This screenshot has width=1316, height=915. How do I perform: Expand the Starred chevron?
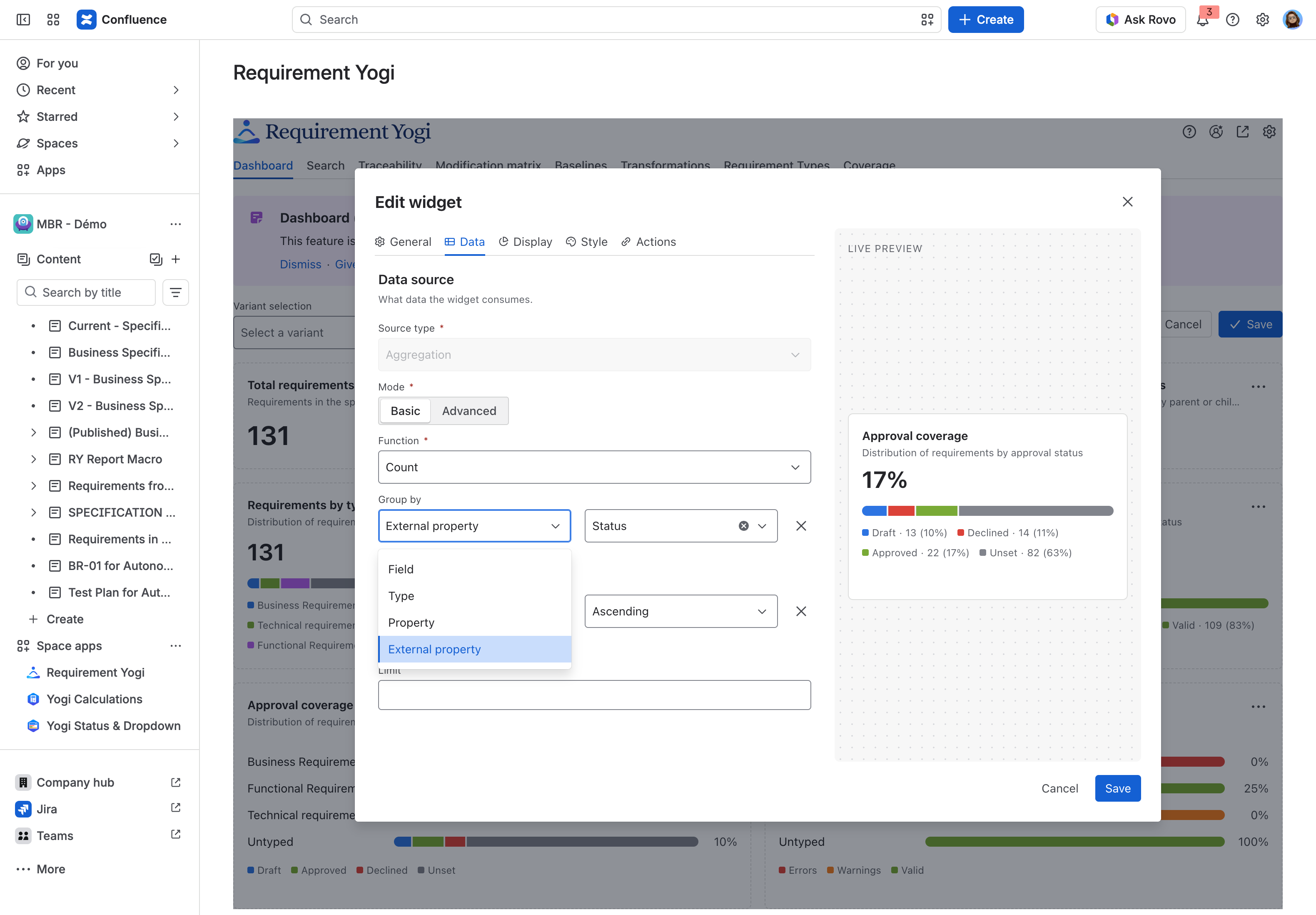pyautogui.click(x=176, y=117)
